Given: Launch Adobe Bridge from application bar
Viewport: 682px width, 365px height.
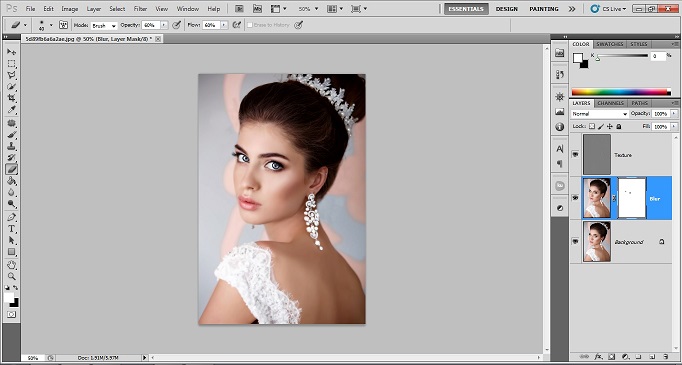Looking at the screenshot, I should 239,9.
